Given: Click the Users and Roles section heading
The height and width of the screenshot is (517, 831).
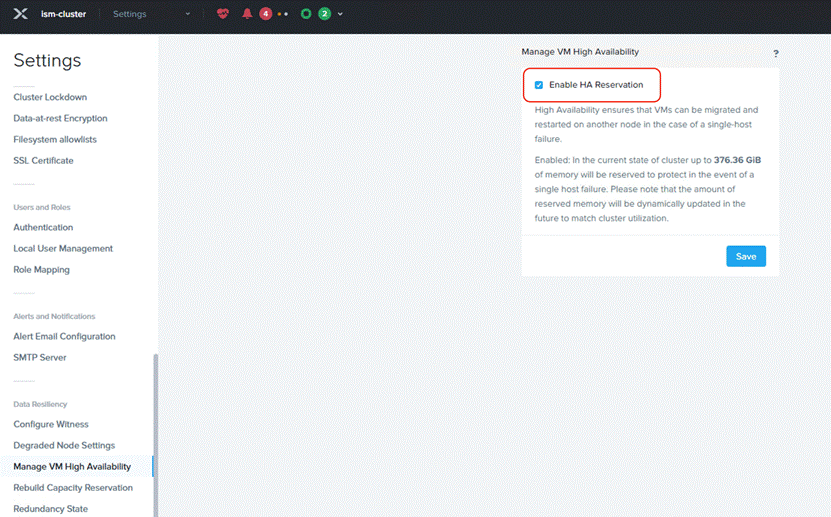Looking at the screenshot, I should [x=42, y=207].
